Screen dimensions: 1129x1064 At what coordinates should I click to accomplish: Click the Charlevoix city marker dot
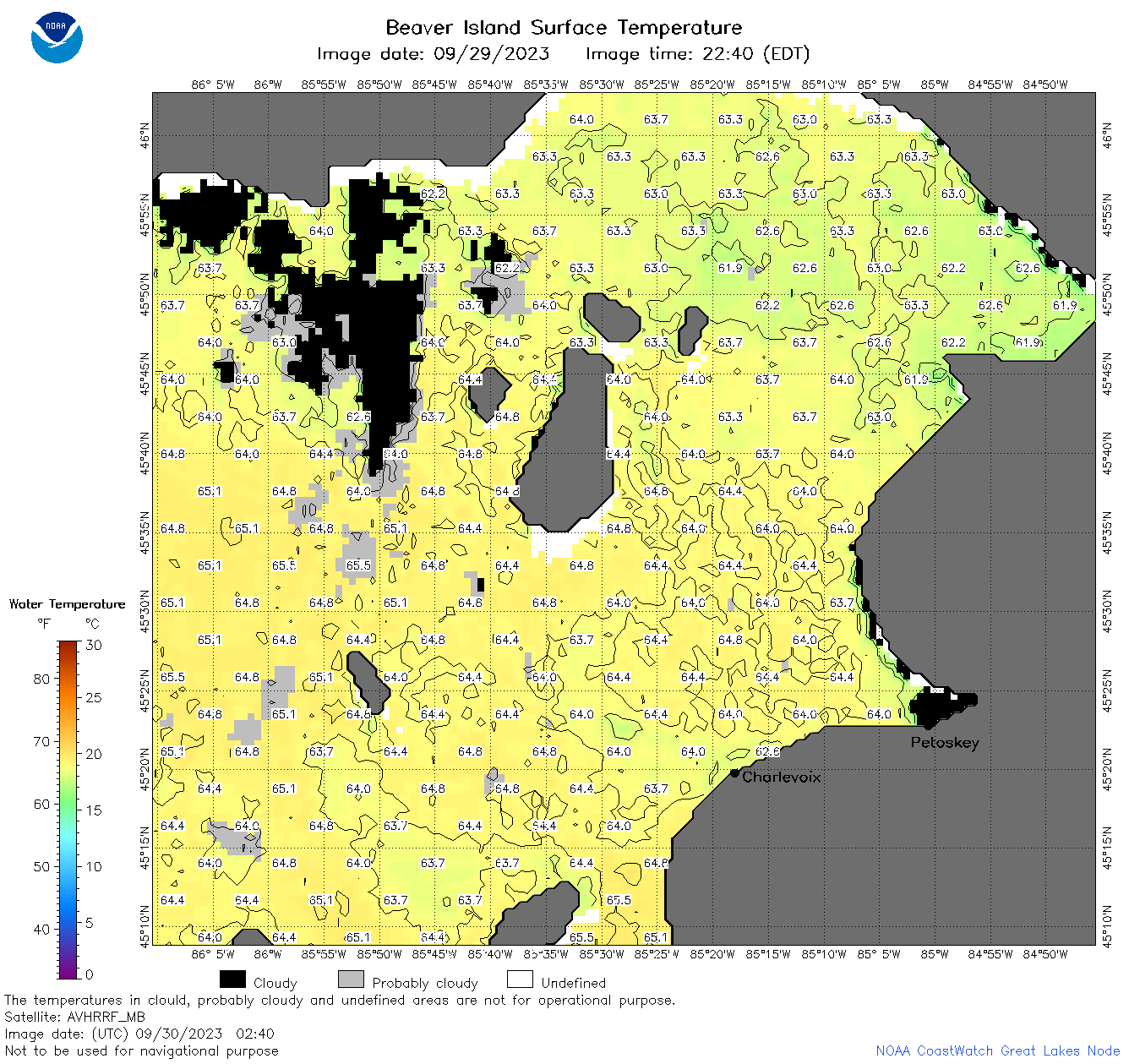pyautogui.click(x=735, y=772)
